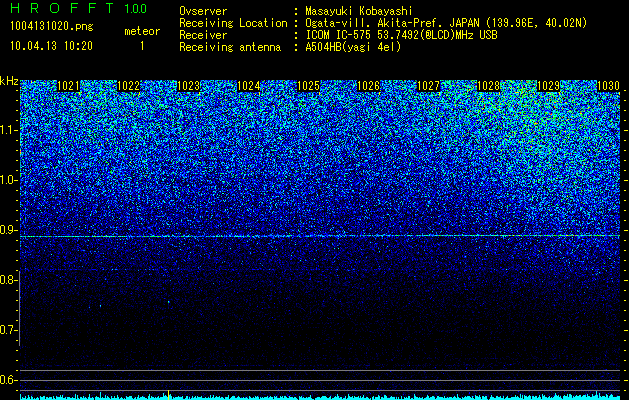Click the Receiving antenna field label
This screenshot has width=629, height=400.
[230, 47]
